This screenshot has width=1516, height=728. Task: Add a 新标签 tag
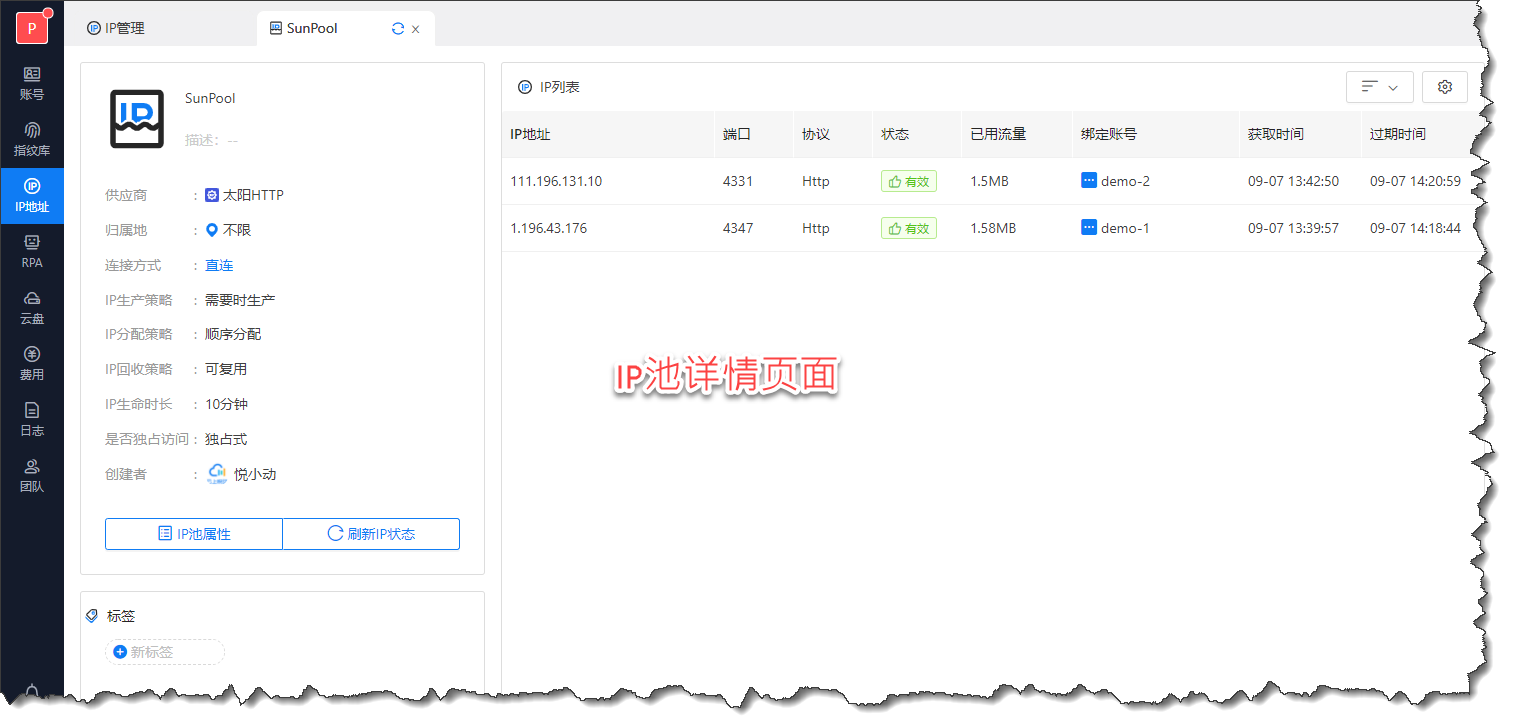pyautogui.click(x=165, y=652)
